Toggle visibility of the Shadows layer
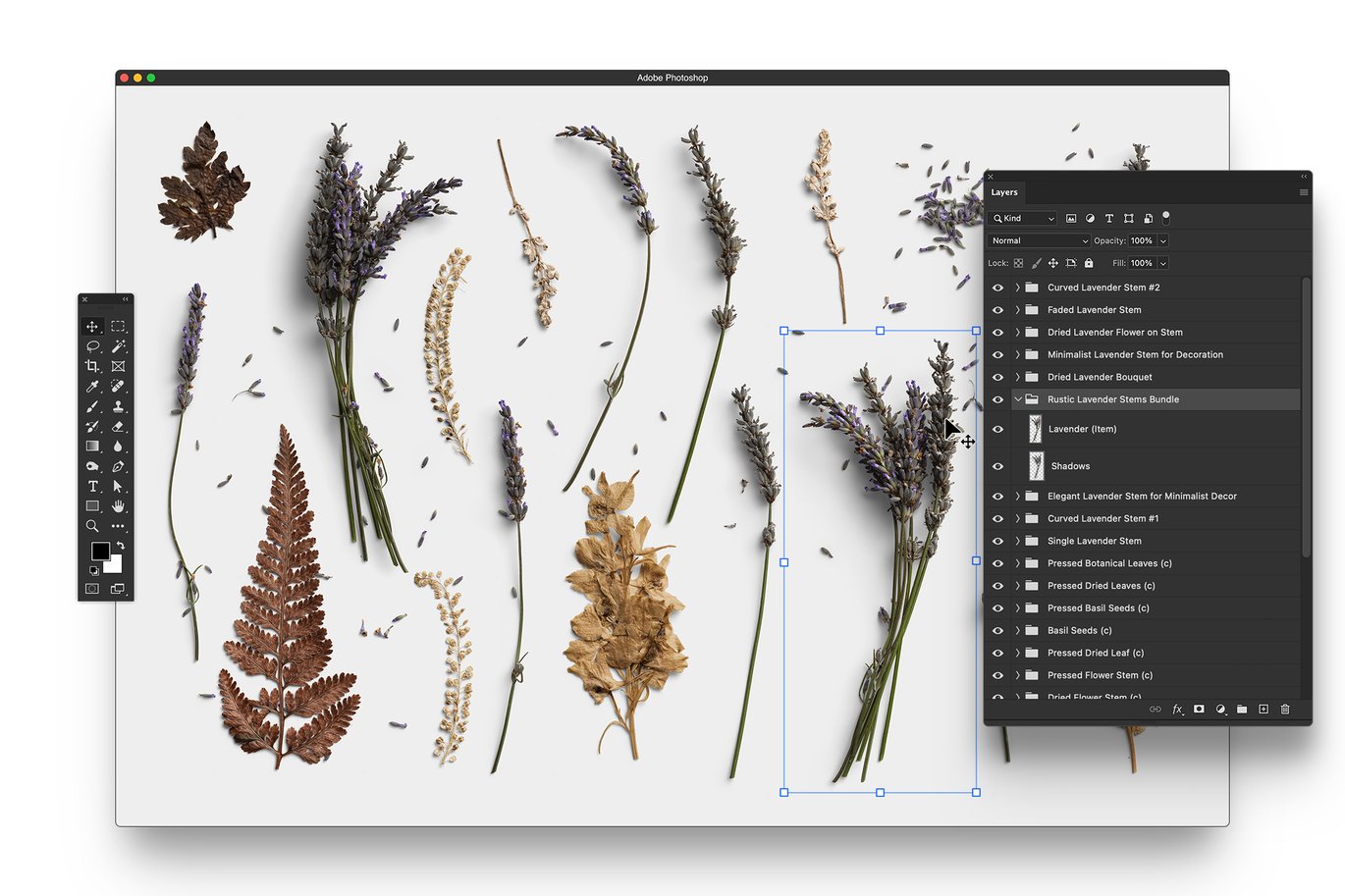 coord(997,466)
